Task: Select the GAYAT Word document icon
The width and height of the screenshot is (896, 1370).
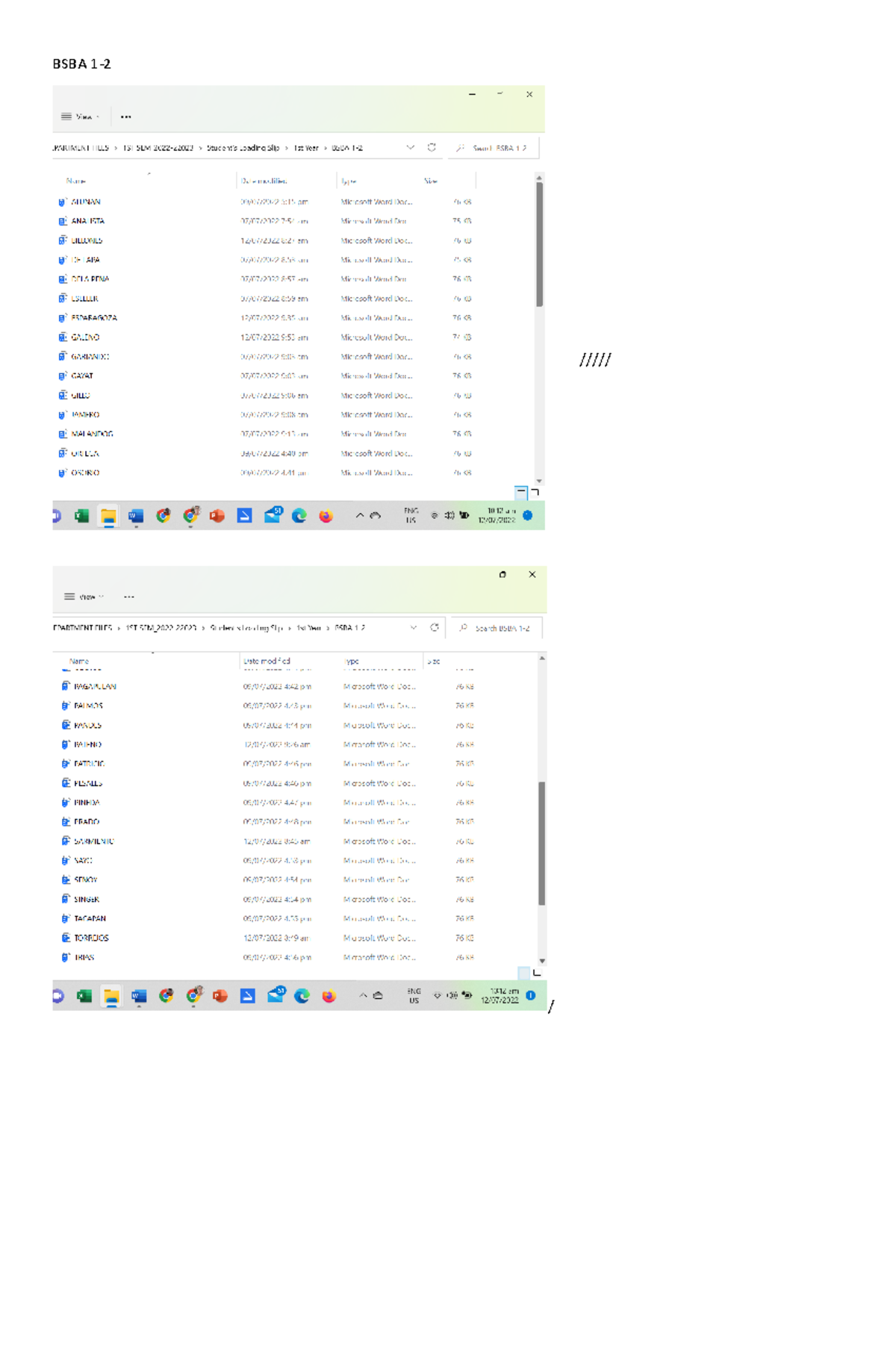Action: point(63,376)
